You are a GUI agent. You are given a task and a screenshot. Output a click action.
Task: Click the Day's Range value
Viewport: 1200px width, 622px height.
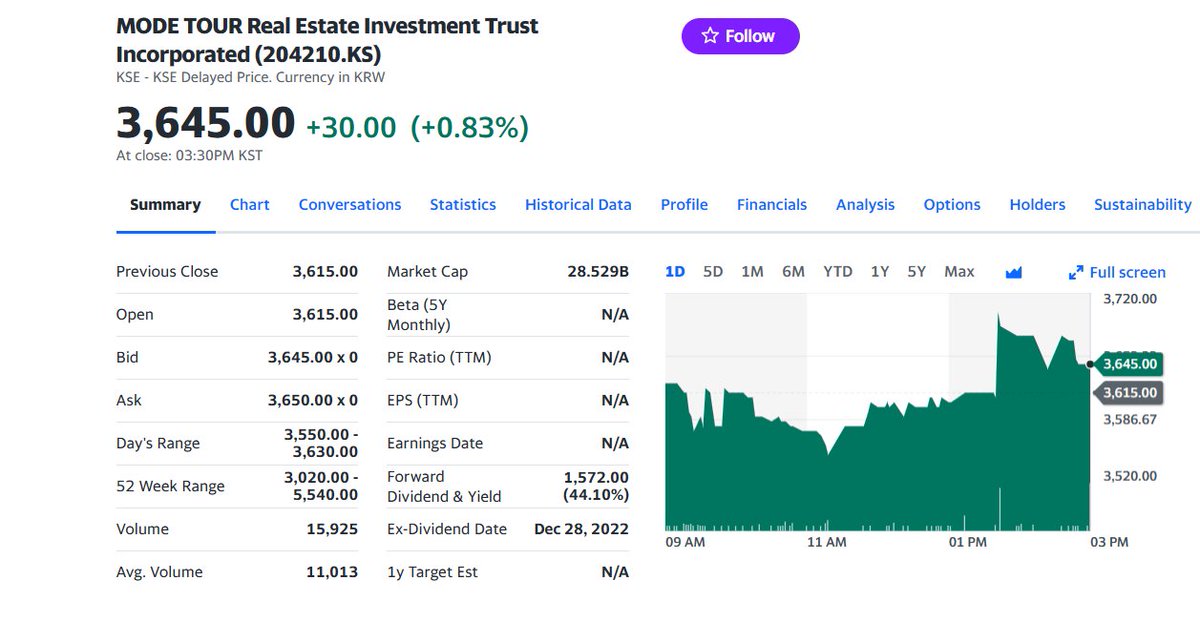pyautogui.click(x=321, y=443)
